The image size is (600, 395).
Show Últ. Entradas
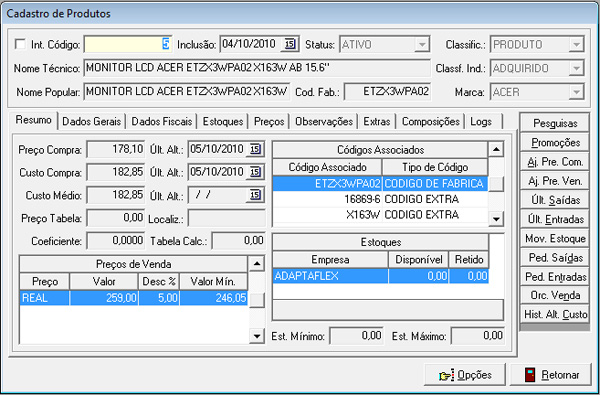(x=555, y=219)
